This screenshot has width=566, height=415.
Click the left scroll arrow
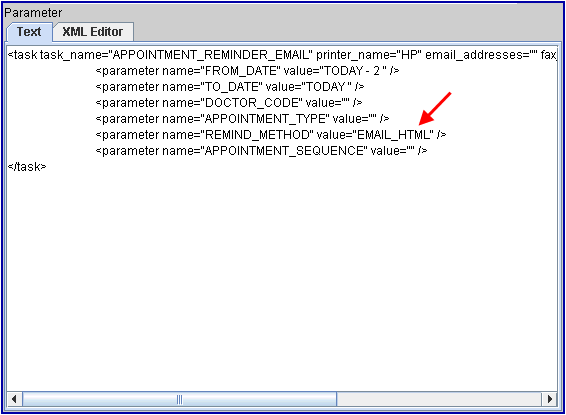(14, 399)
